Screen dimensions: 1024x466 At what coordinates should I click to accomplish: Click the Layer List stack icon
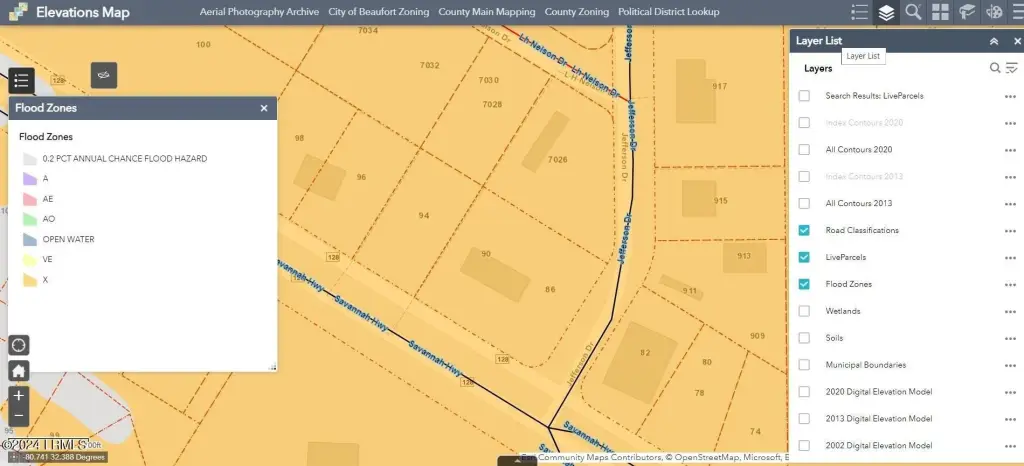886,12
